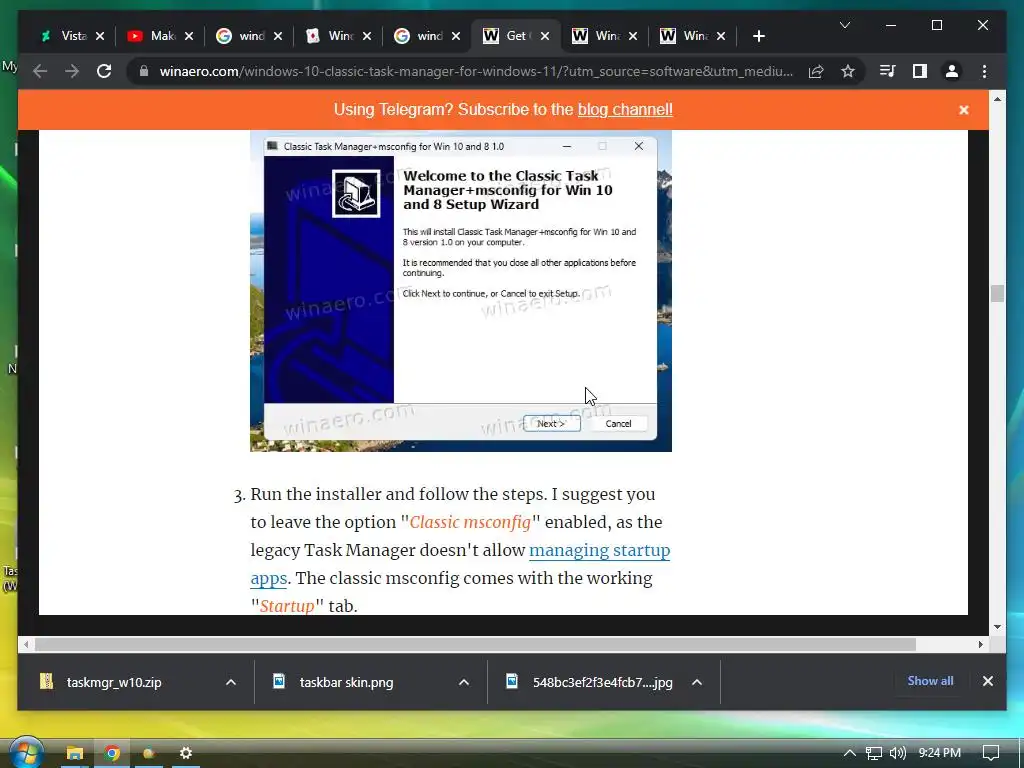Reload the winaero page

104,71
